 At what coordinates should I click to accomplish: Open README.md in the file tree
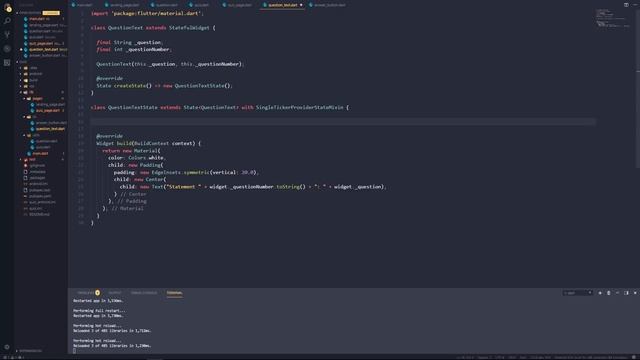tap(39, 214)
